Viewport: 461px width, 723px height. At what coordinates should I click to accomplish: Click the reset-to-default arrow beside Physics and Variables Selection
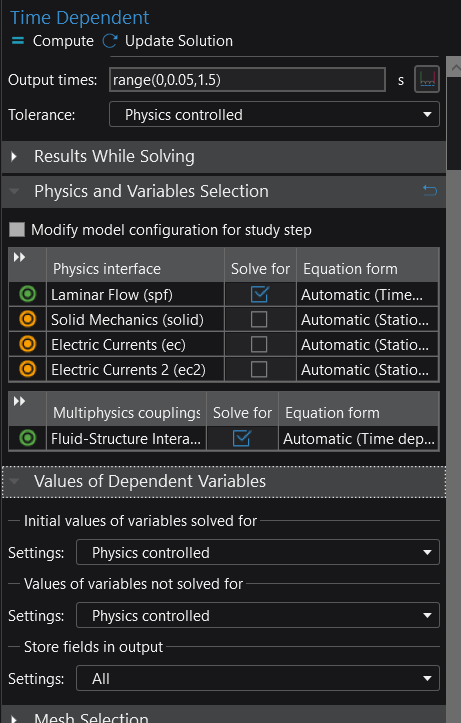(430, 190)
